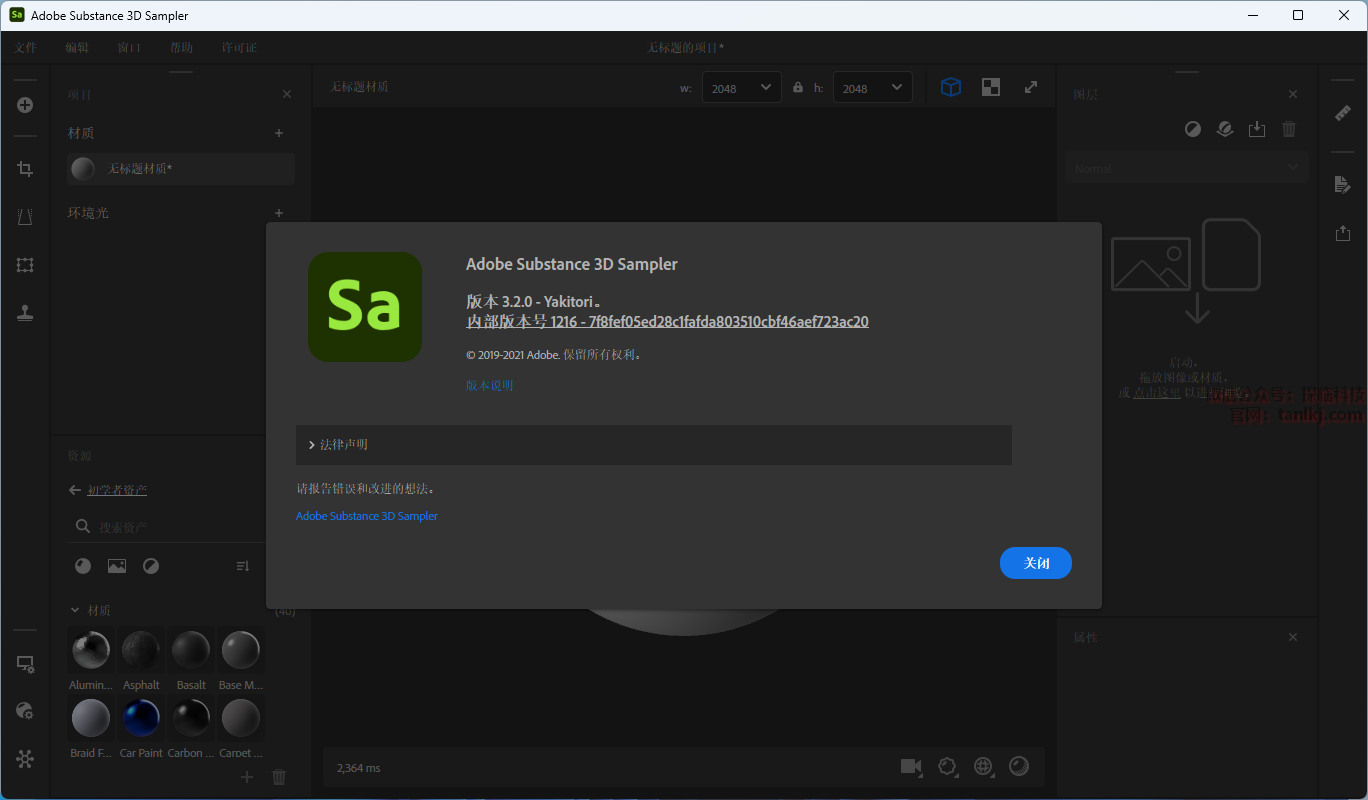Switch to the 2D checker view
The height and width of the screenshot is (800, 1368).
(x=991, y=87)
